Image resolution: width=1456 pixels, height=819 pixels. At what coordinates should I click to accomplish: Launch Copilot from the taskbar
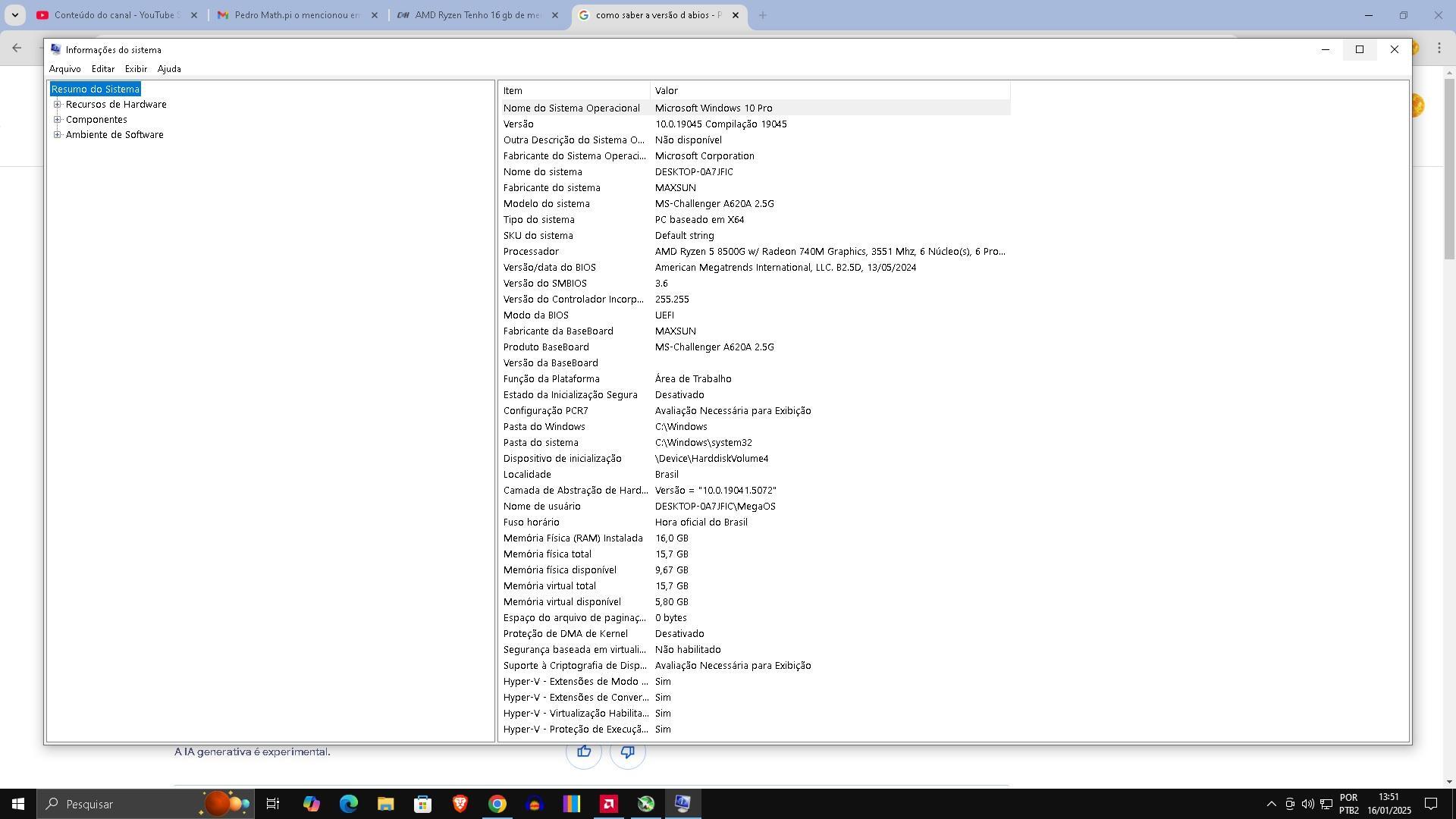coord(311,804)
